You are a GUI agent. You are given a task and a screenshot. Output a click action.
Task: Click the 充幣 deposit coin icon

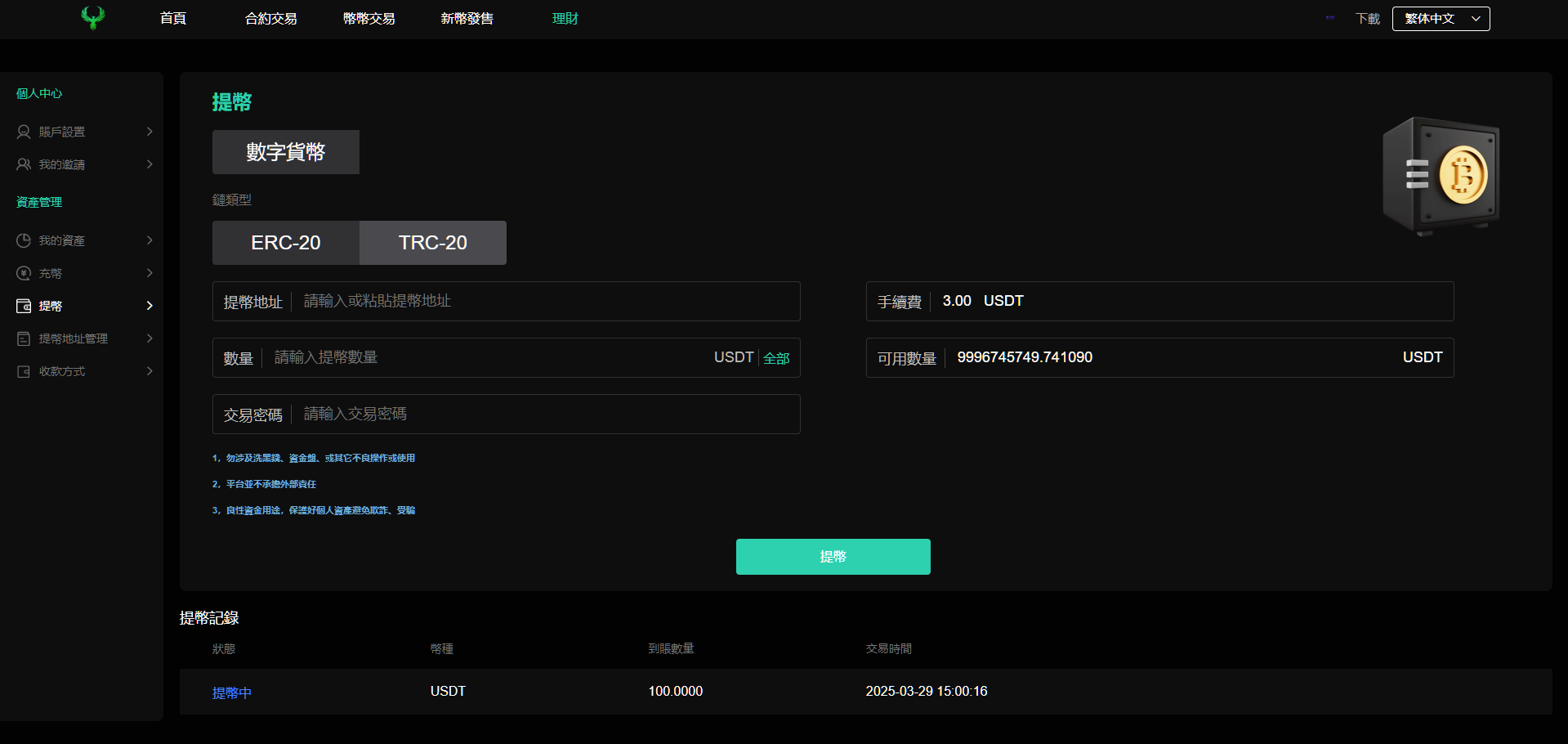click(x=24, y=273)
